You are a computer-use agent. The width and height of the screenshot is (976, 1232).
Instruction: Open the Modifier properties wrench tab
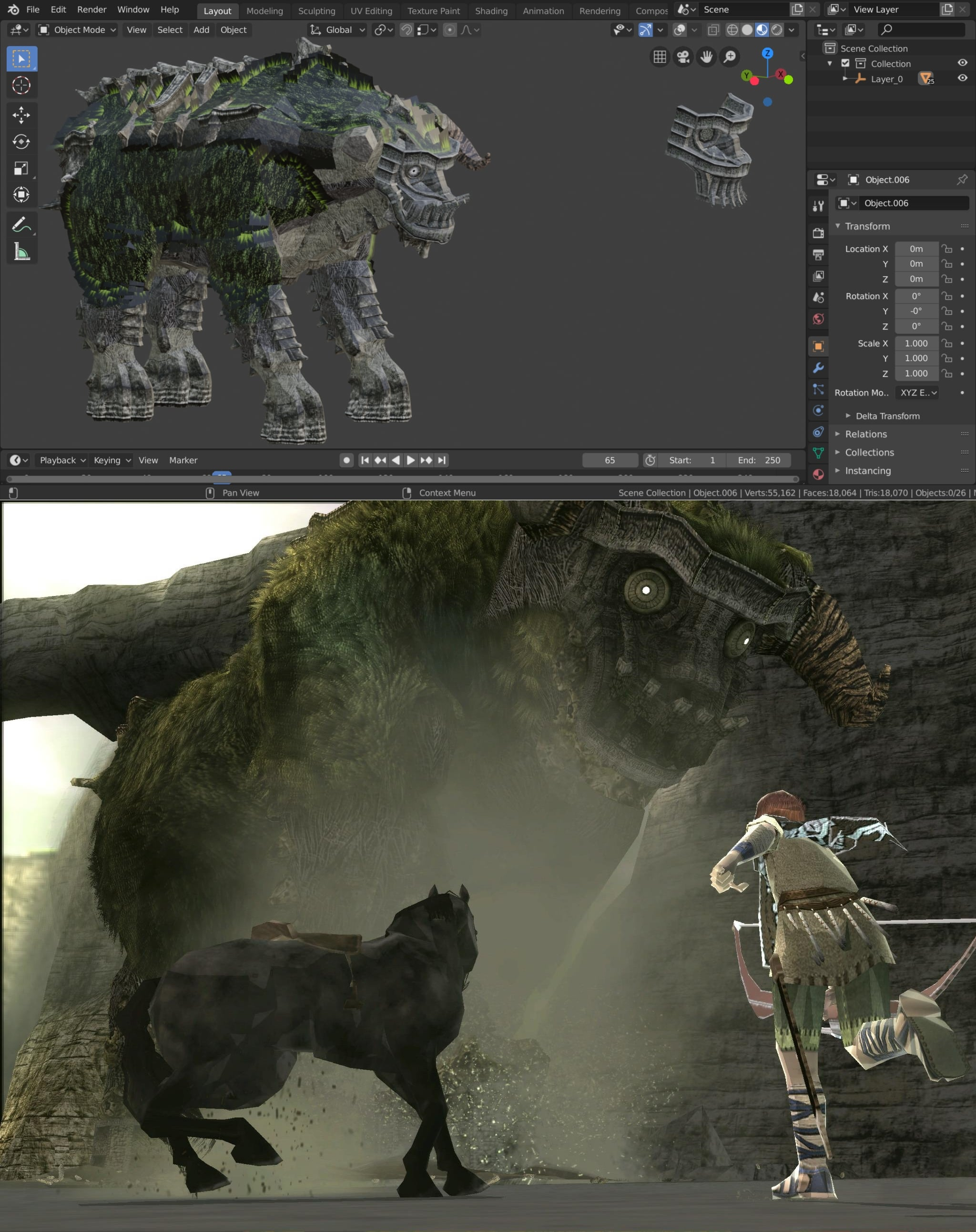pos(818,368)
